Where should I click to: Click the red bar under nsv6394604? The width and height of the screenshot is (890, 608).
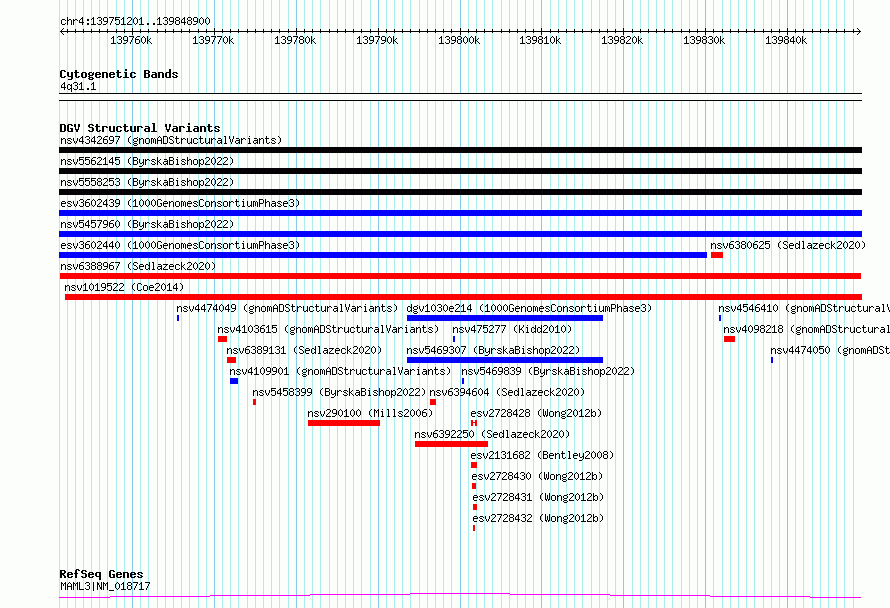[x=433, y=402]
